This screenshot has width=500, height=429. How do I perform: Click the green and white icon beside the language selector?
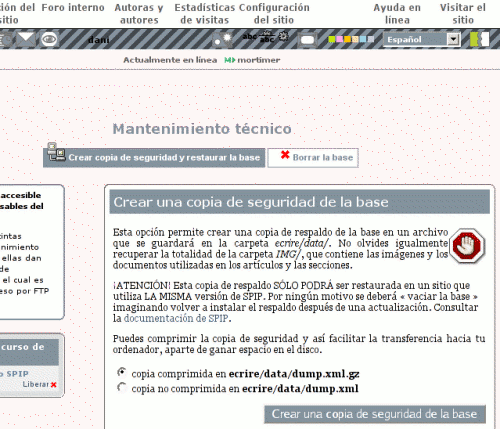(x=479, y=39)
